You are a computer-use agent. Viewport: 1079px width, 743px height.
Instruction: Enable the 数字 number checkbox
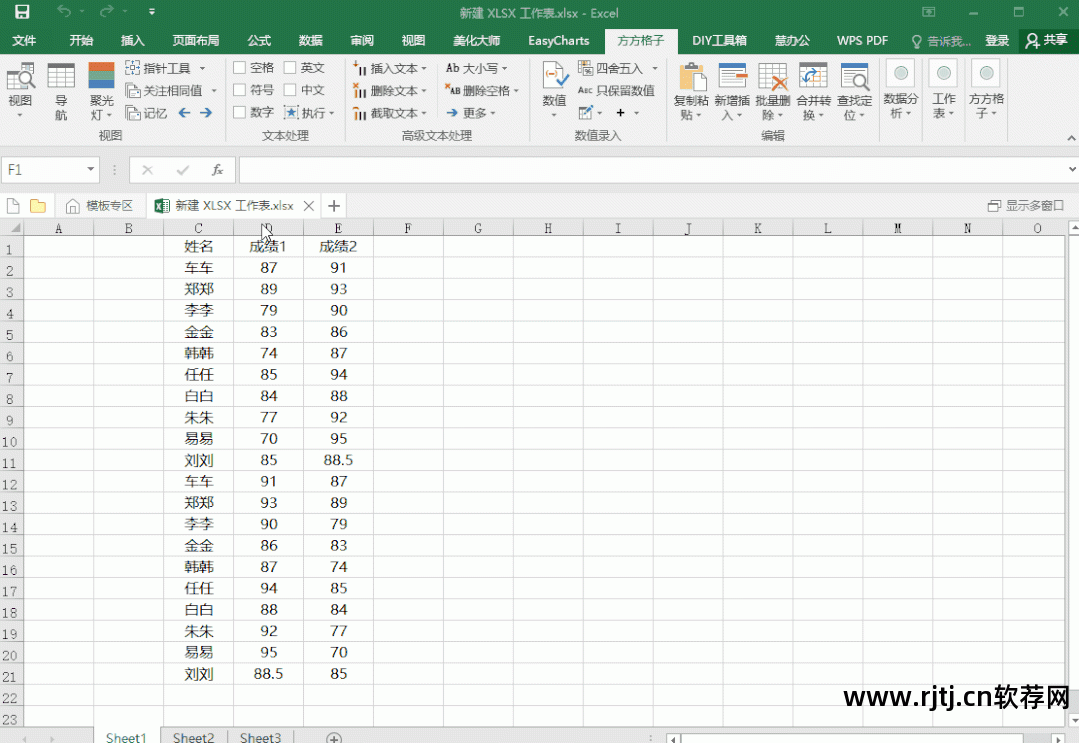(x=239, y=112)
